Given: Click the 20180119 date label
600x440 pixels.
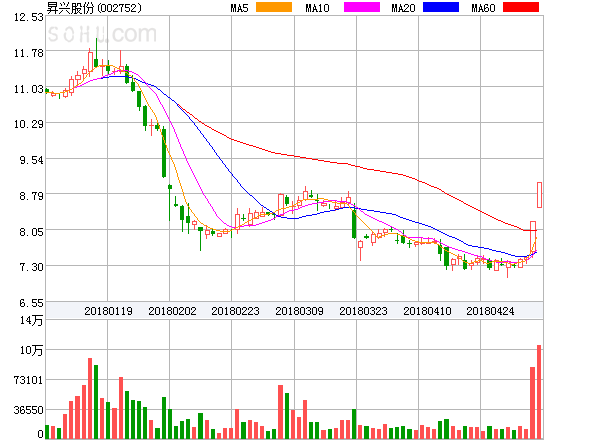Looking at the screenshot, I should (108, 311).
